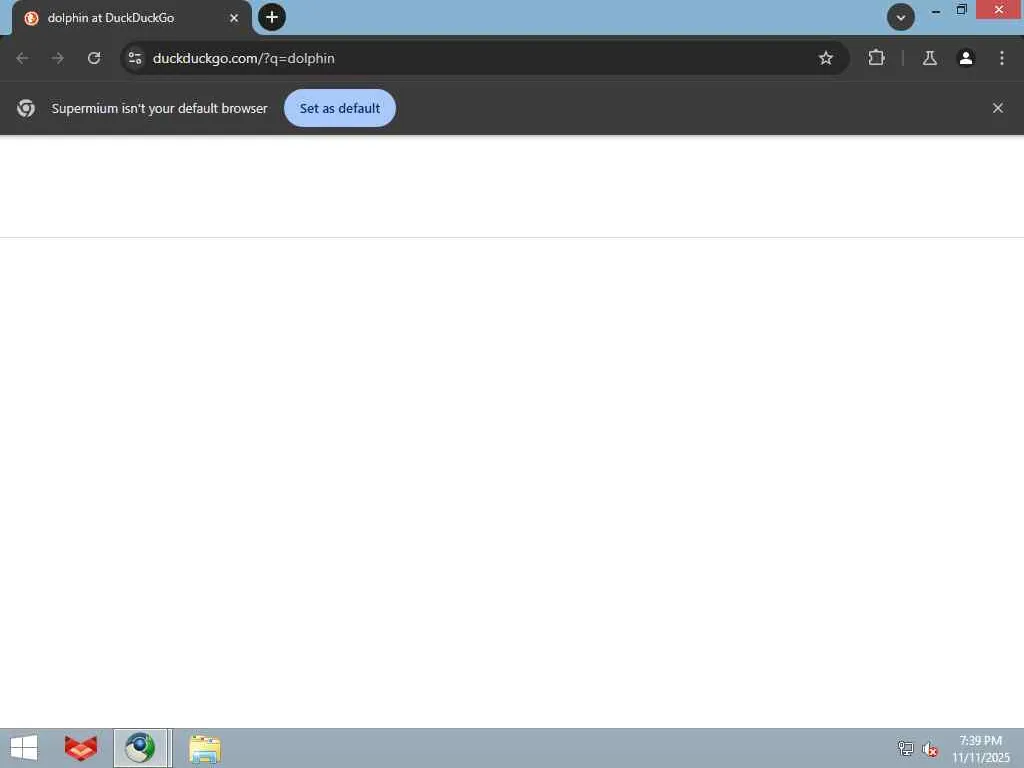The height and width of the screenshot is (768, 1024).
Task: Close the browser window
Action: click(x=999, y=10)
